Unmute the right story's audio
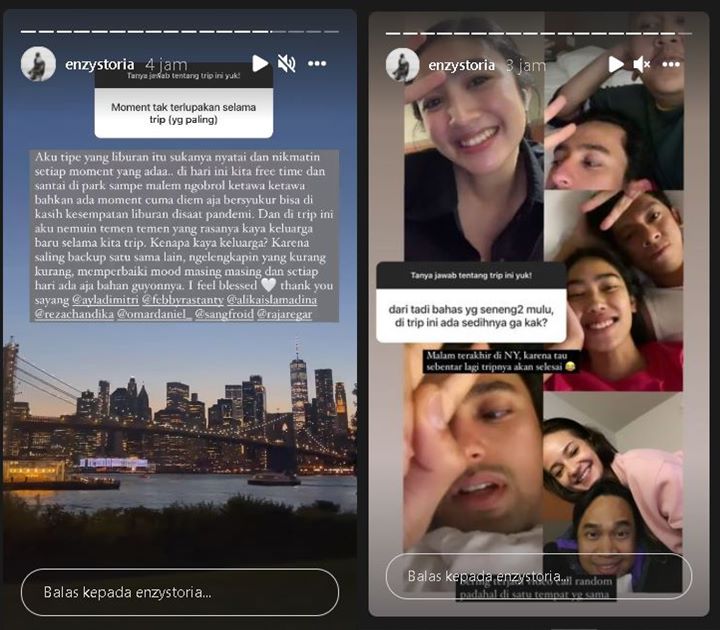 (641, 65)
